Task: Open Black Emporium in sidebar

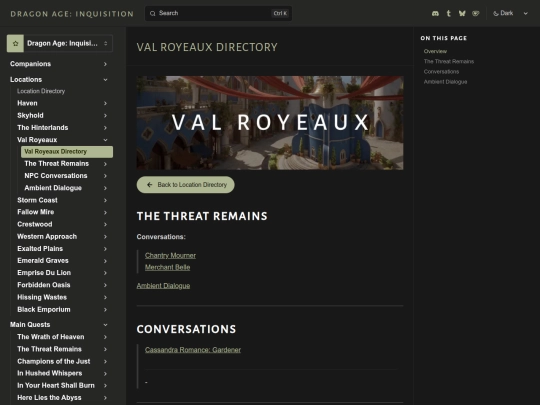Action: 44,310
